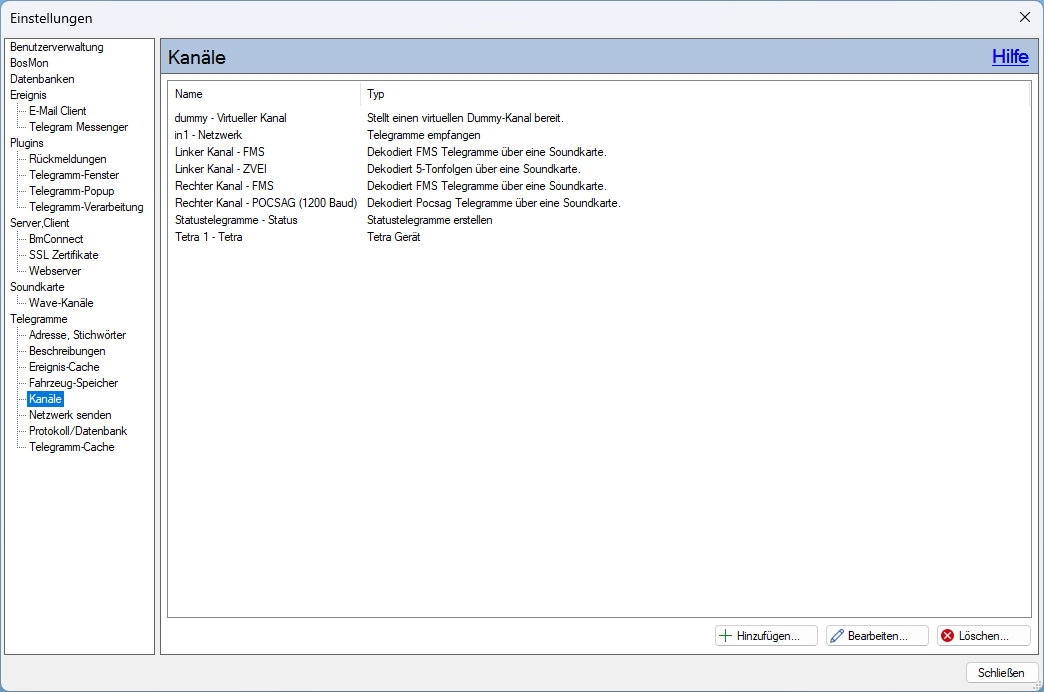Viewport: 1044px width, 692px height.
Task: Select the Soundkarte category
Action: click(x=37, y=287)
